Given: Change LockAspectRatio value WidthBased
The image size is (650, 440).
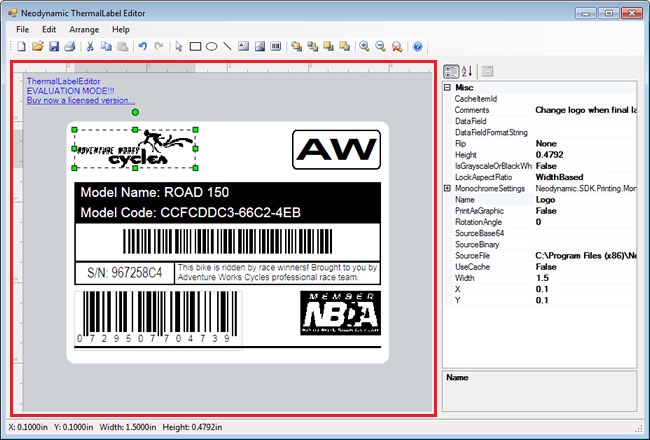Looking at the screenshot, I should coord(585,177).
